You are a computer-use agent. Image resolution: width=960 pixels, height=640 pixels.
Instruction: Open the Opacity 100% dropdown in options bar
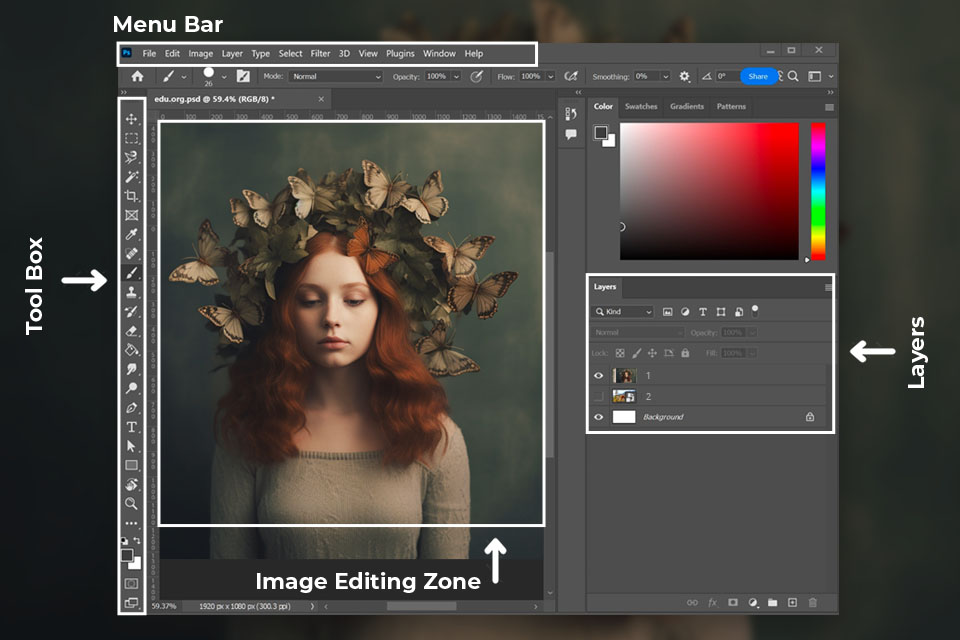pyautogui.click(x=456, y=77)
